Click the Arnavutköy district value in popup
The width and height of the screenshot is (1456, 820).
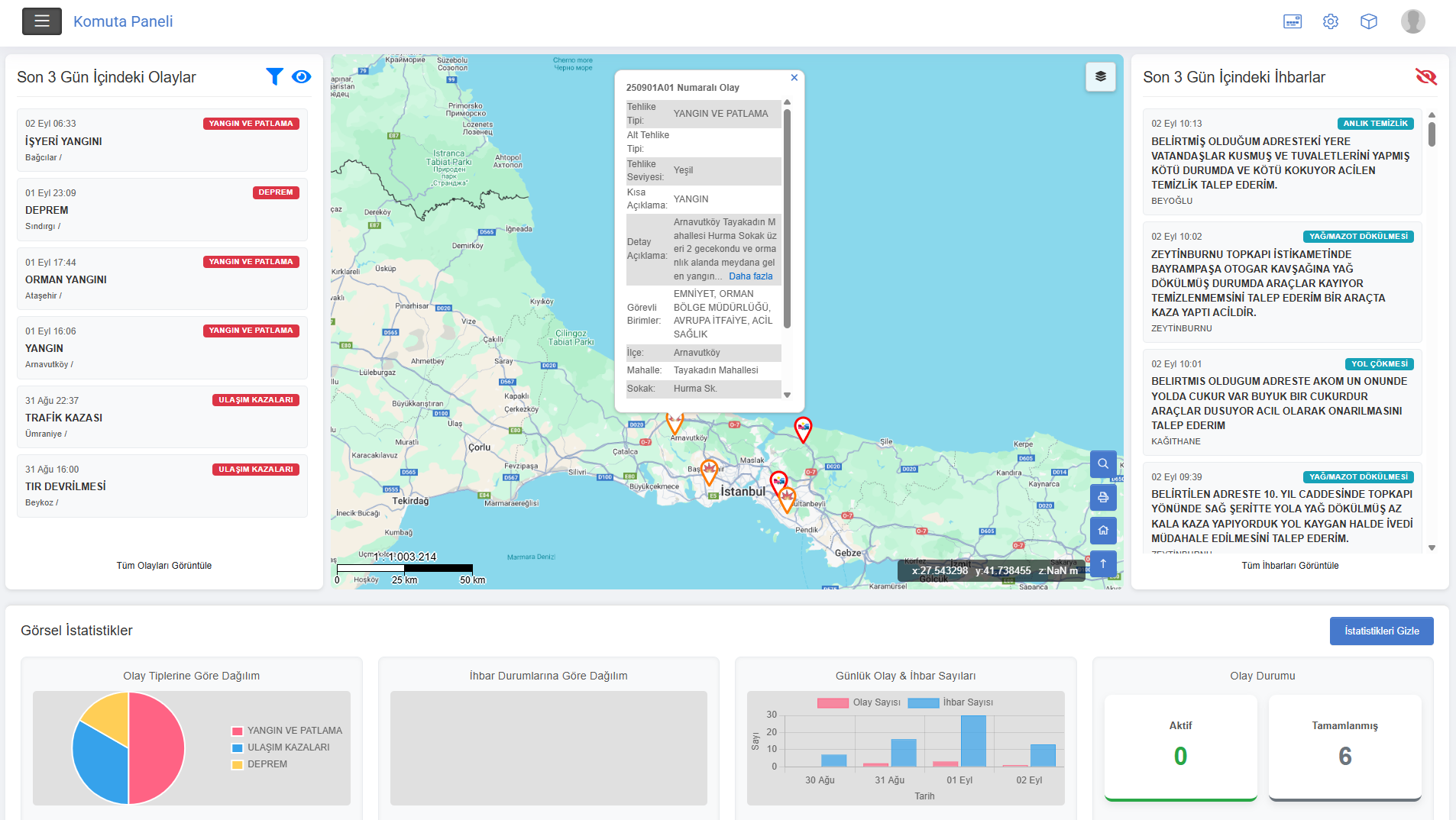[x=697, y=353]
